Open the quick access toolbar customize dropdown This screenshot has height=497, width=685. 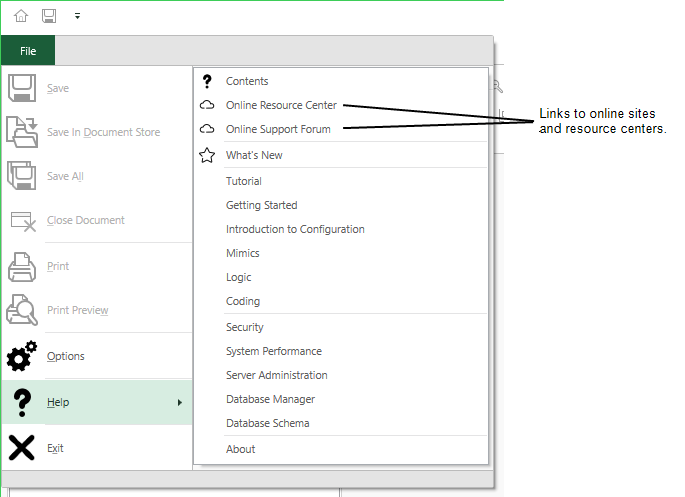tap(77, 16)
